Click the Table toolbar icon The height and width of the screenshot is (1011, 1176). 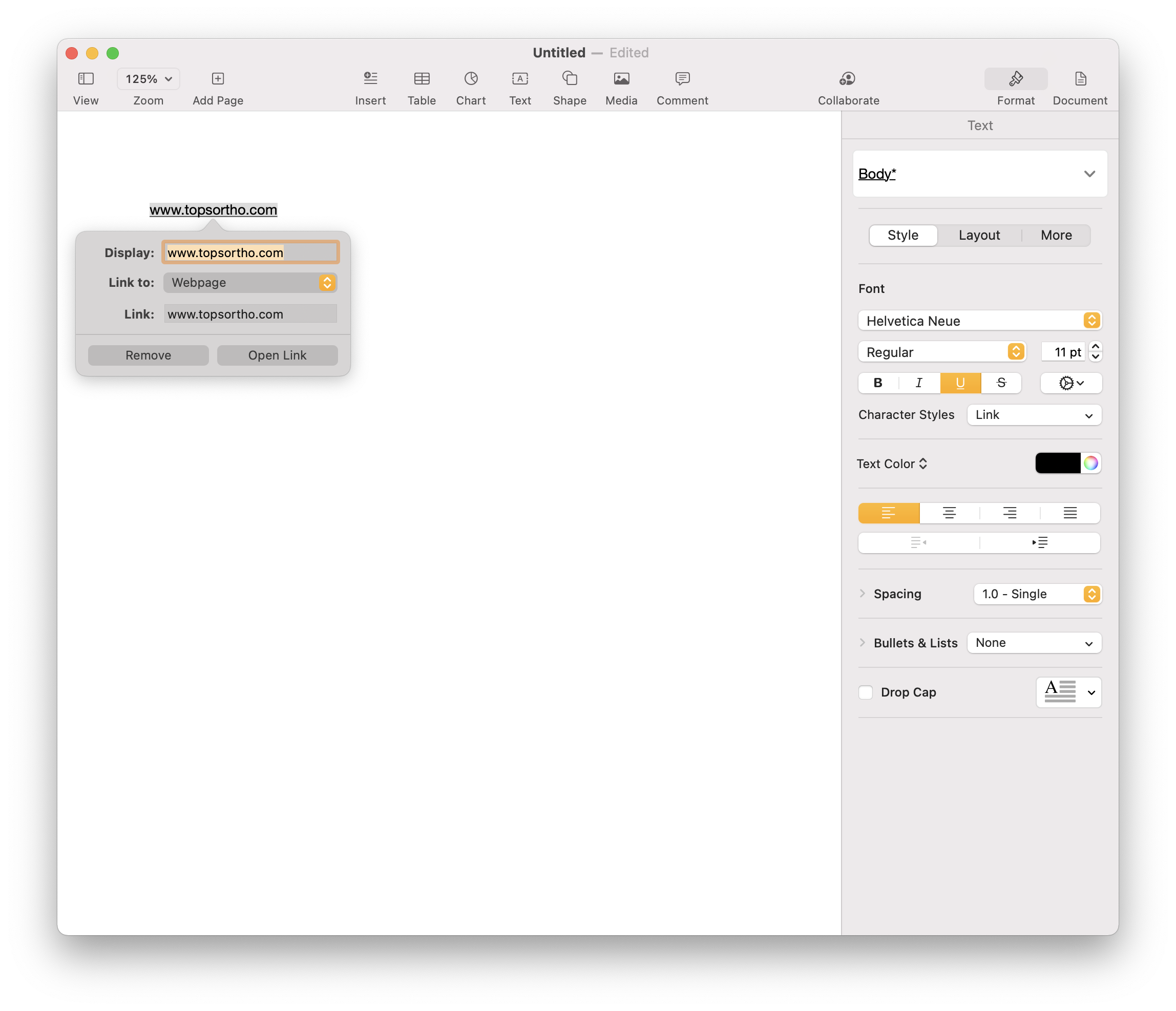click(421, 78)
